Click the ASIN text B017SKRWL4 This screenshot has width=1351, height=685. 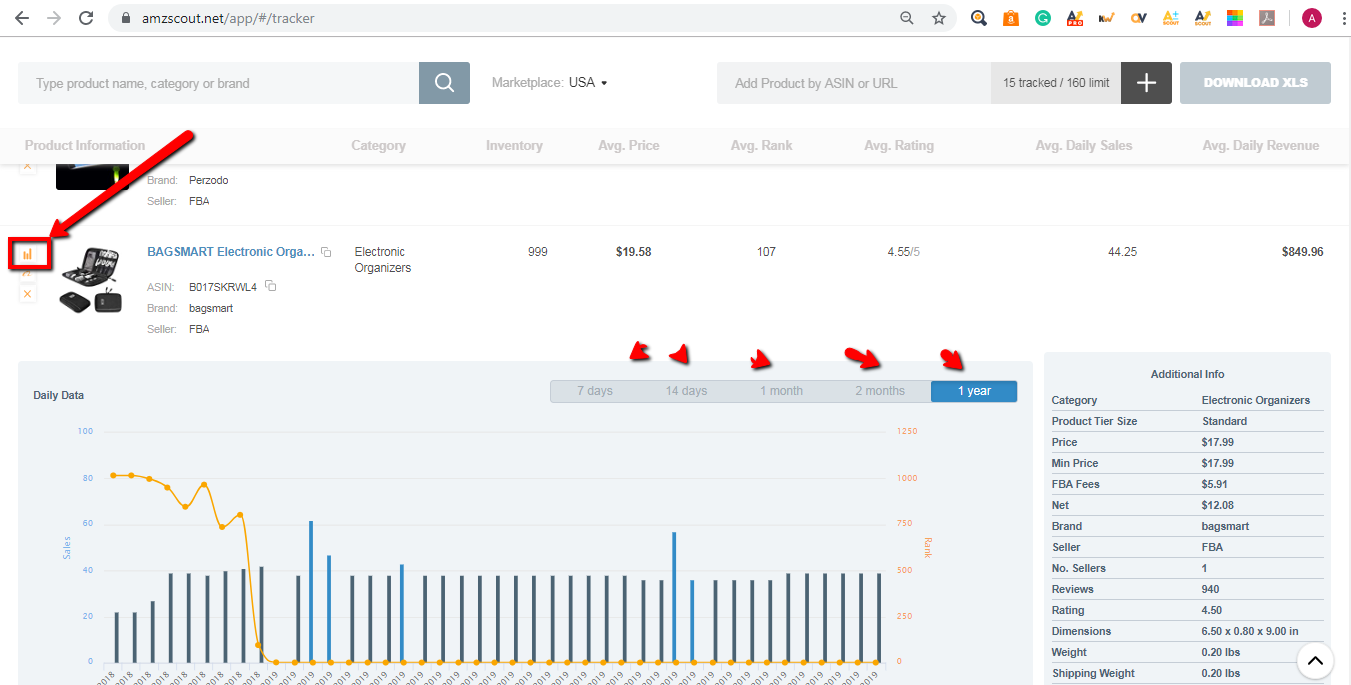tap(223, 287)
